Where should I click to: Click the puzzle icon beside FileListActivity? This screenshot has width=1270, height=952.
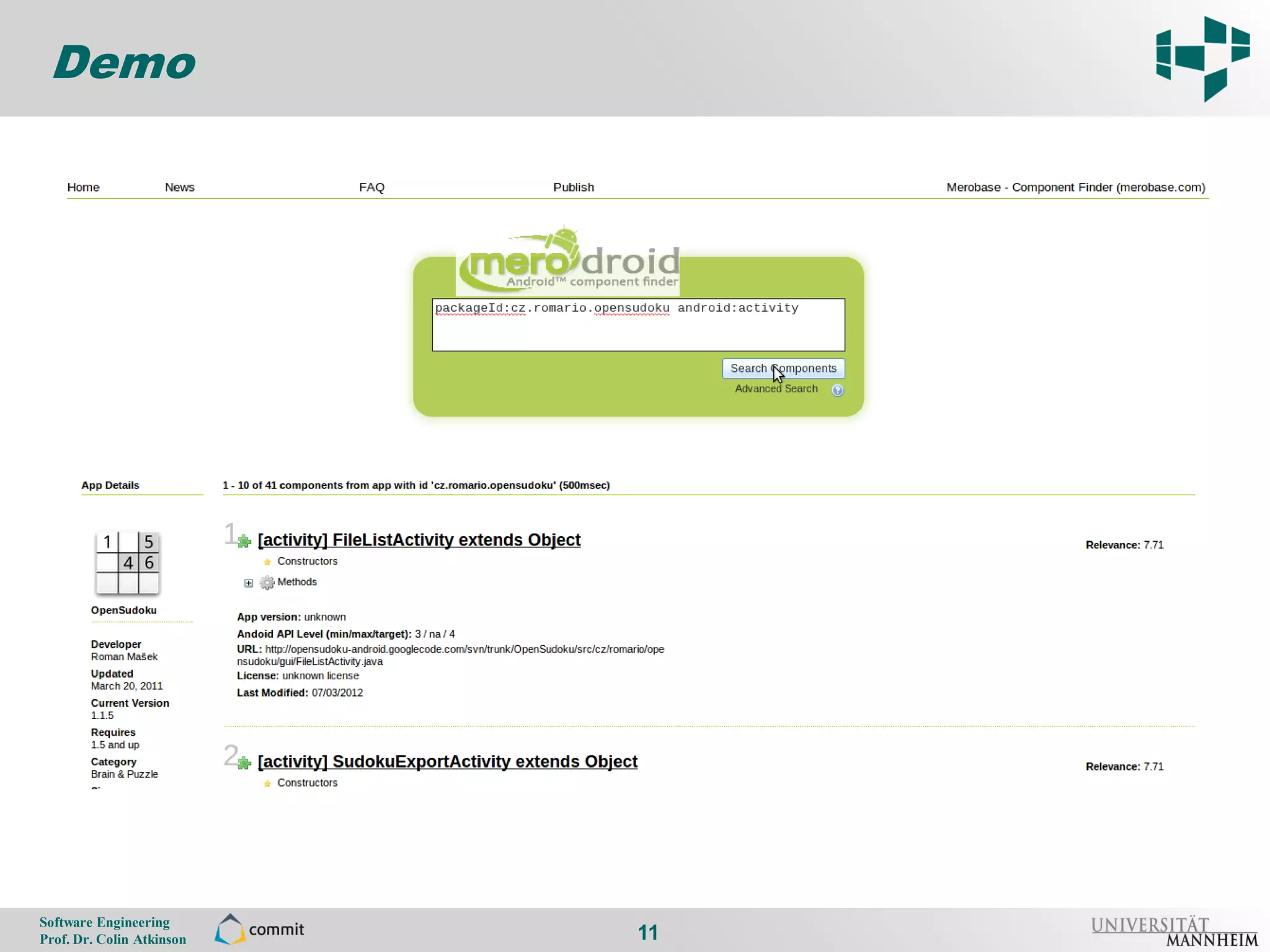[x=244, y=541]
